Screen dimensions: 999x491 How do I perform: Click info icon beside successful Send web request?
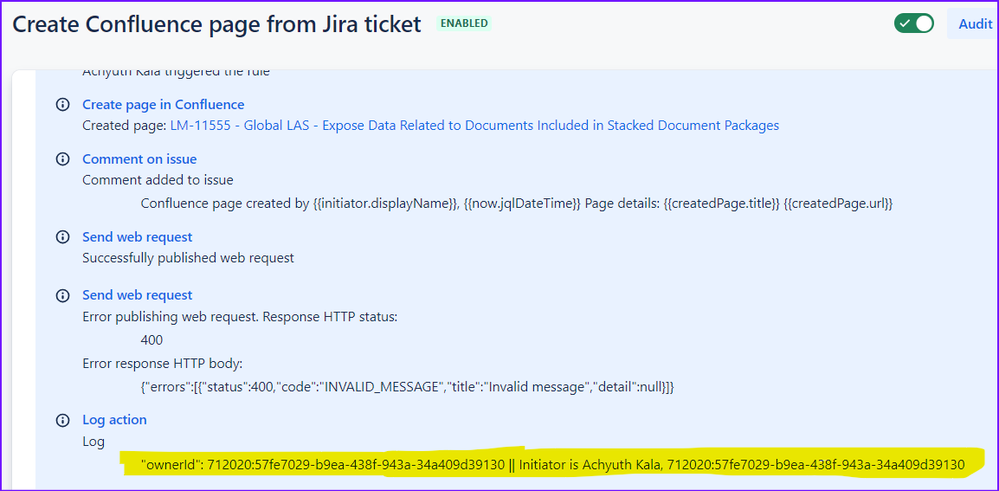(62, 237)
